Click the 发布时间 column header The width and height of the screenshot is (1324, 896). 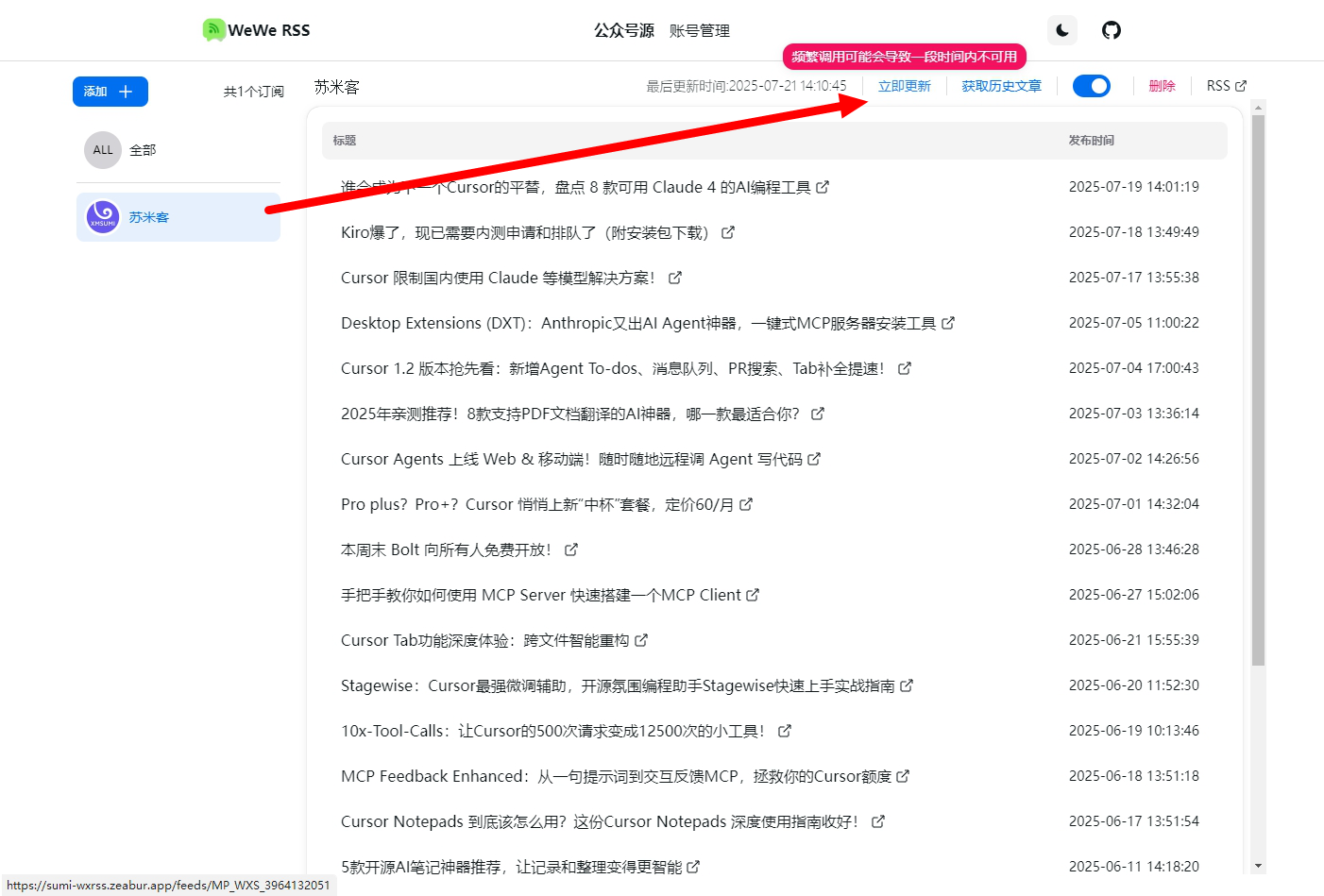pyautogui.click(x=1091, y=141)
